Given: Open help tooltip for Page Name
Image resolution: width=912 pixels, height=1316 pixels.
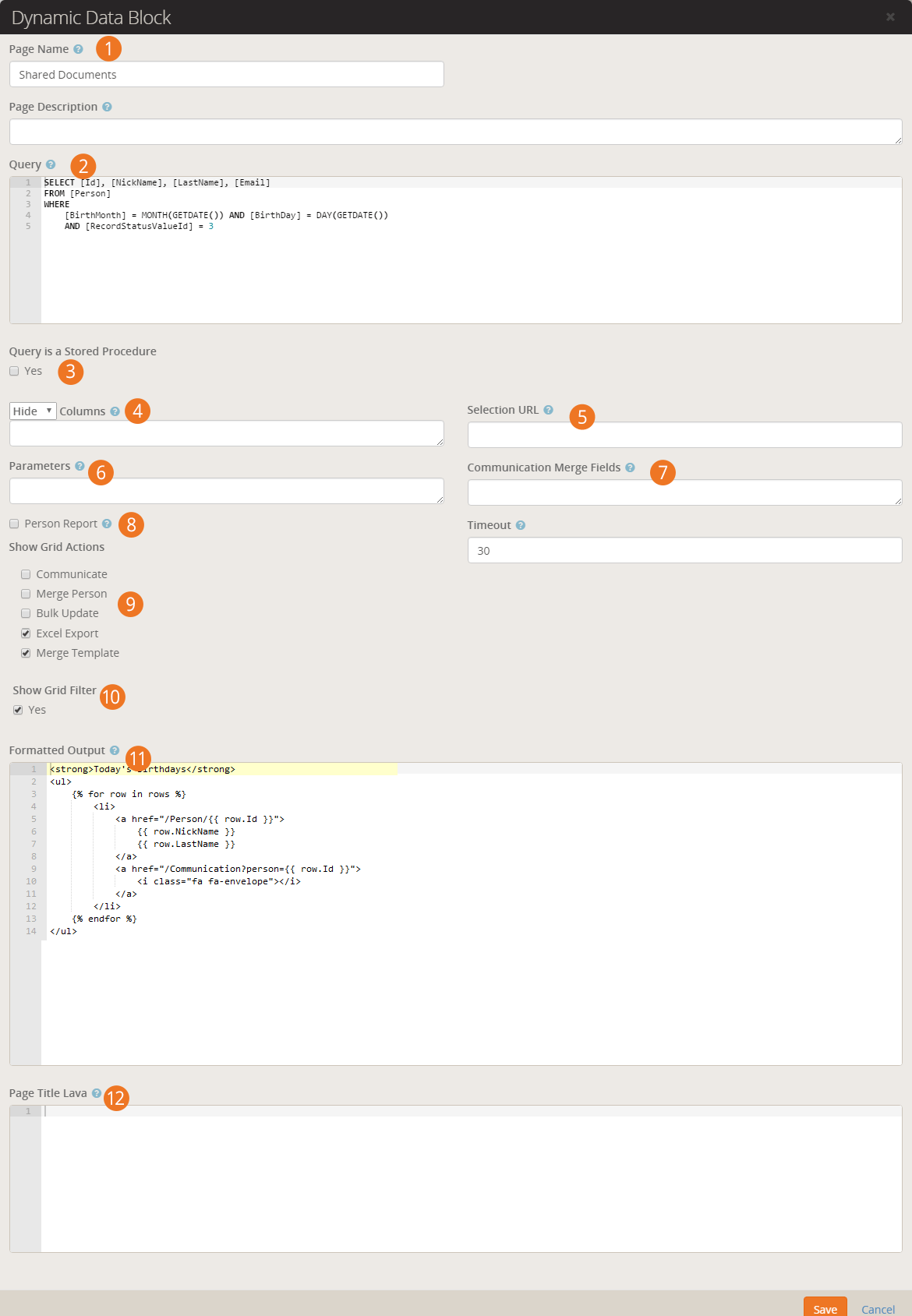Looking at the screenshot, I should (x=78, y=49).
